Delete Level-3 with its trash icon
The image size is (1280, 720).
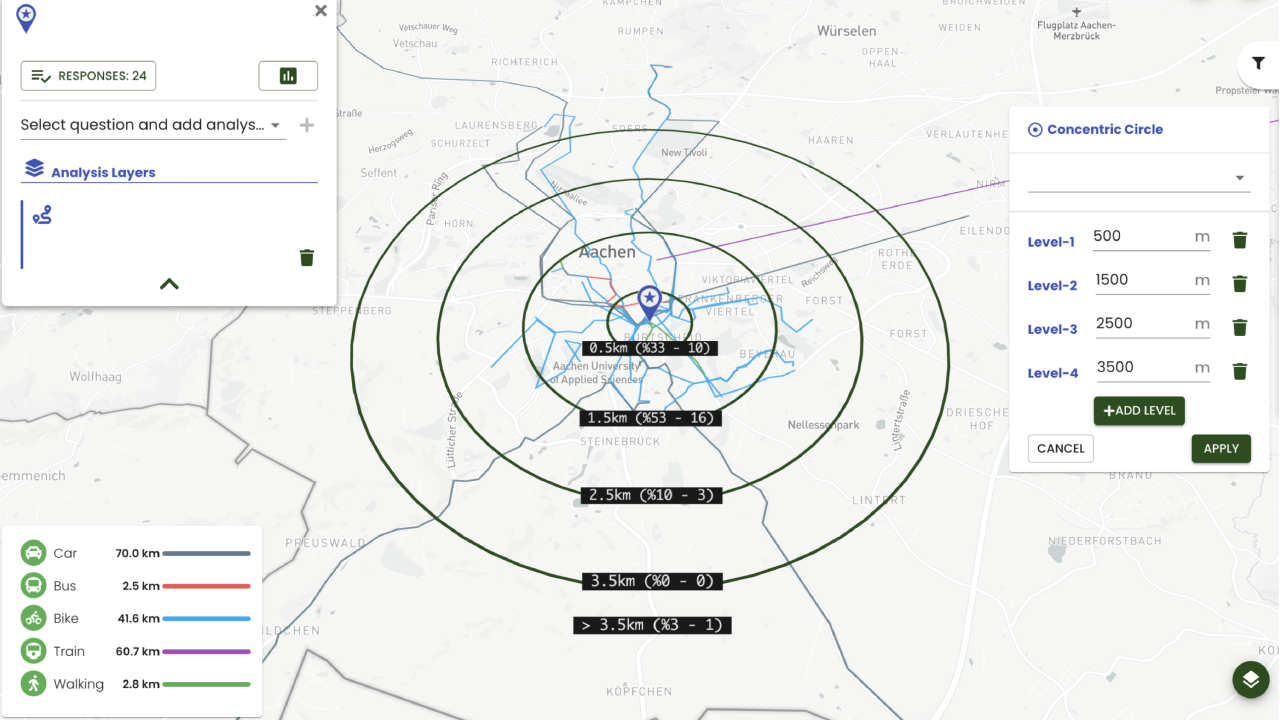click(x=1240, y=327)
